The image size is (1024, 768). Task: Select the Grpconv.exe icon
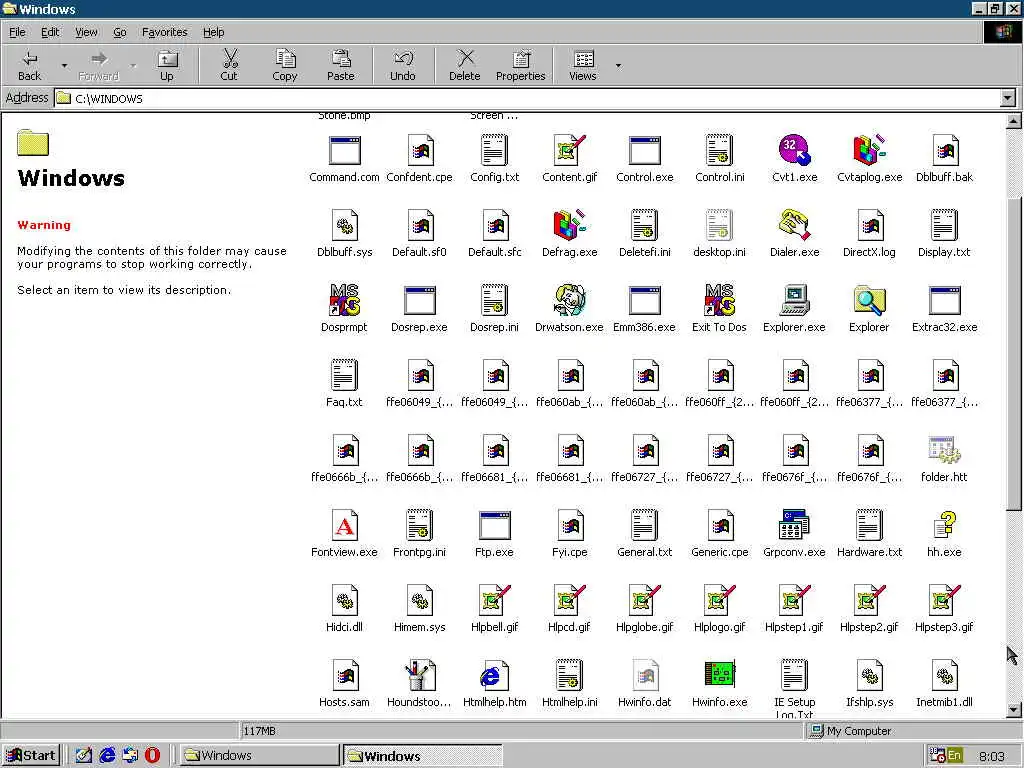point(794,526)
